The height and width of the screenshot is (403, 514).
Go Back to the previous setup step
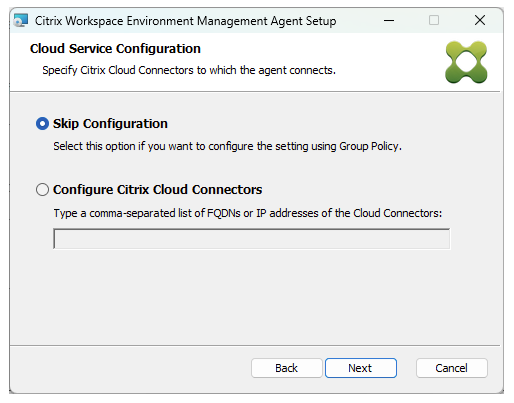286,368
